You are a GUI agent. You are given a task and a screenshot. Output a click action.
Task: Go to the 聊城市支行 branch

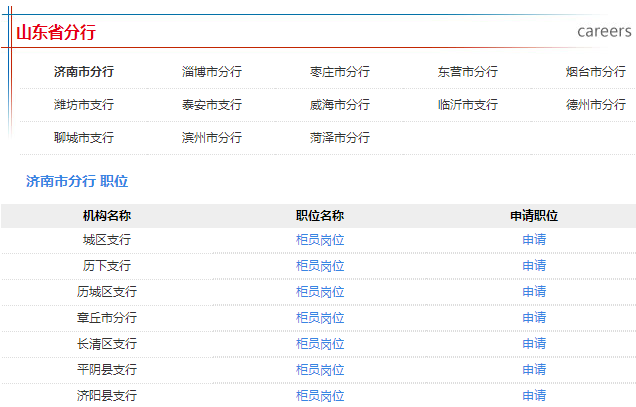84,138
